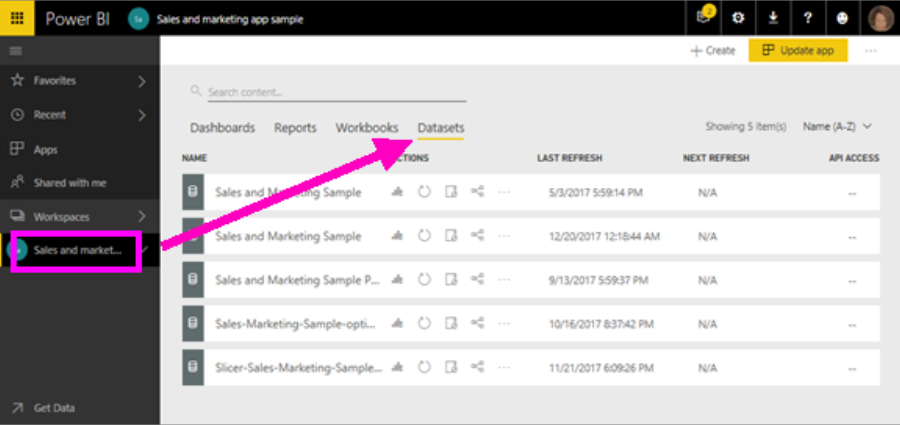Switch to the Dashboards tab

click(x=223, y=128)
